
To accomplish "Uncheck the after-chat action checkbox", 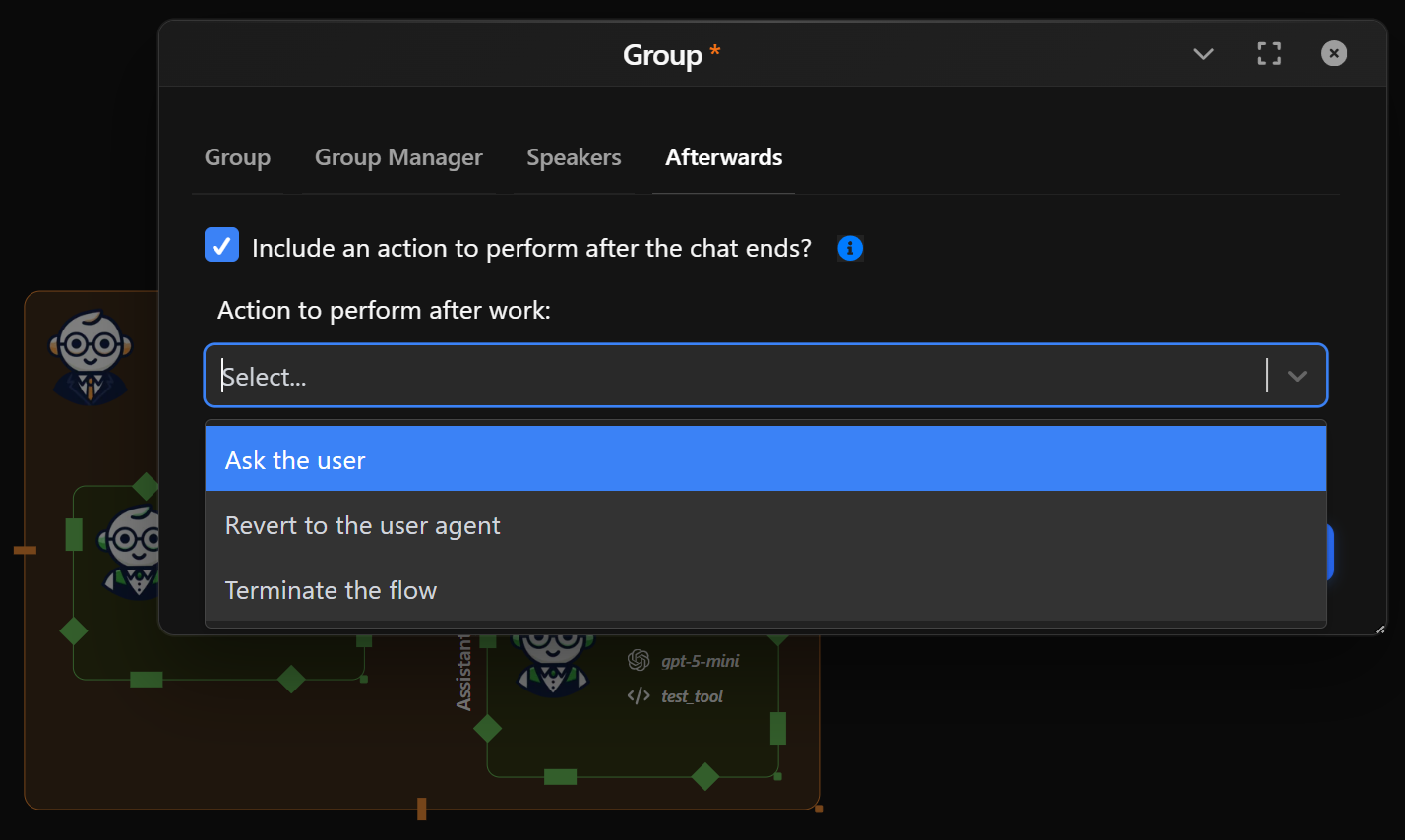I will 221,244.
